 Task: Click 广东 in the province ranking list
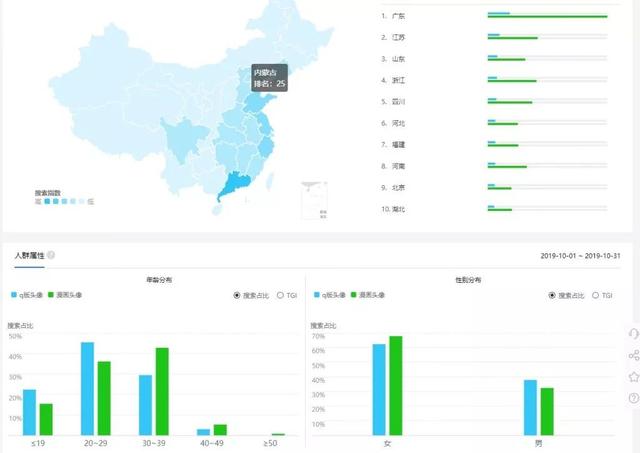coord(398,16)
